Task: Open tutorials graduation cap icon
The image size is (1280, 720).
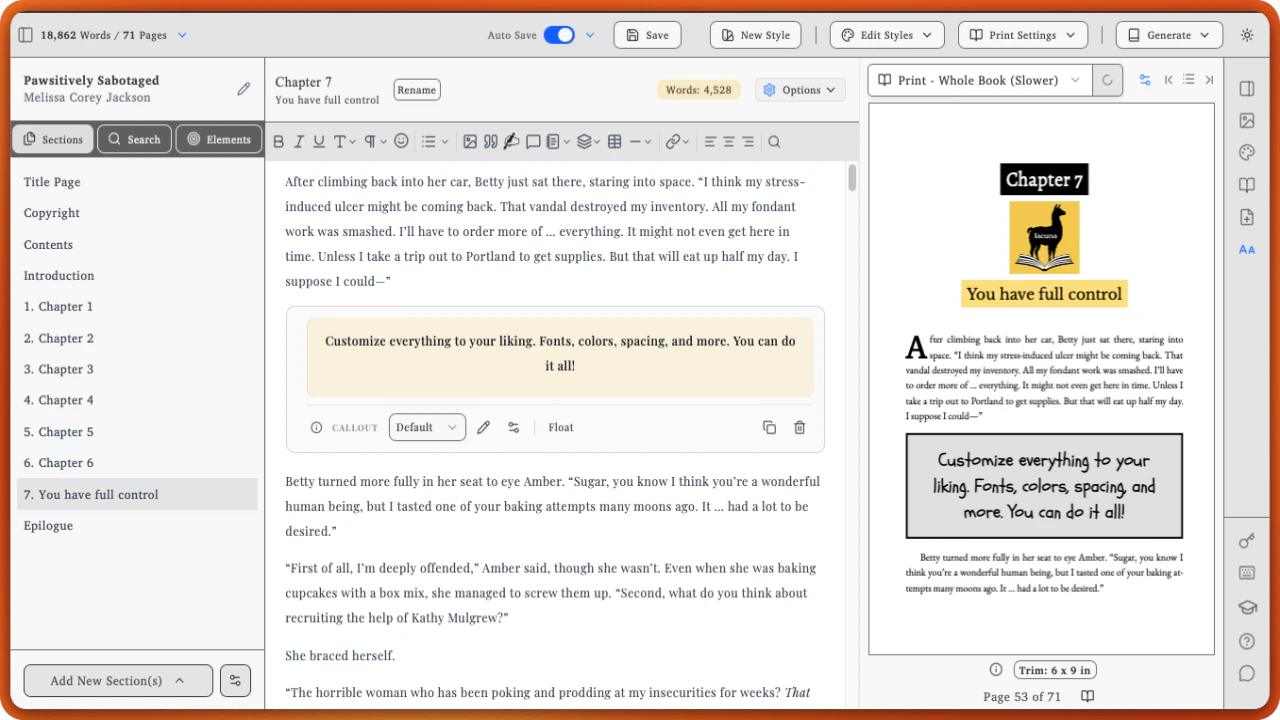Action: 1247,607
